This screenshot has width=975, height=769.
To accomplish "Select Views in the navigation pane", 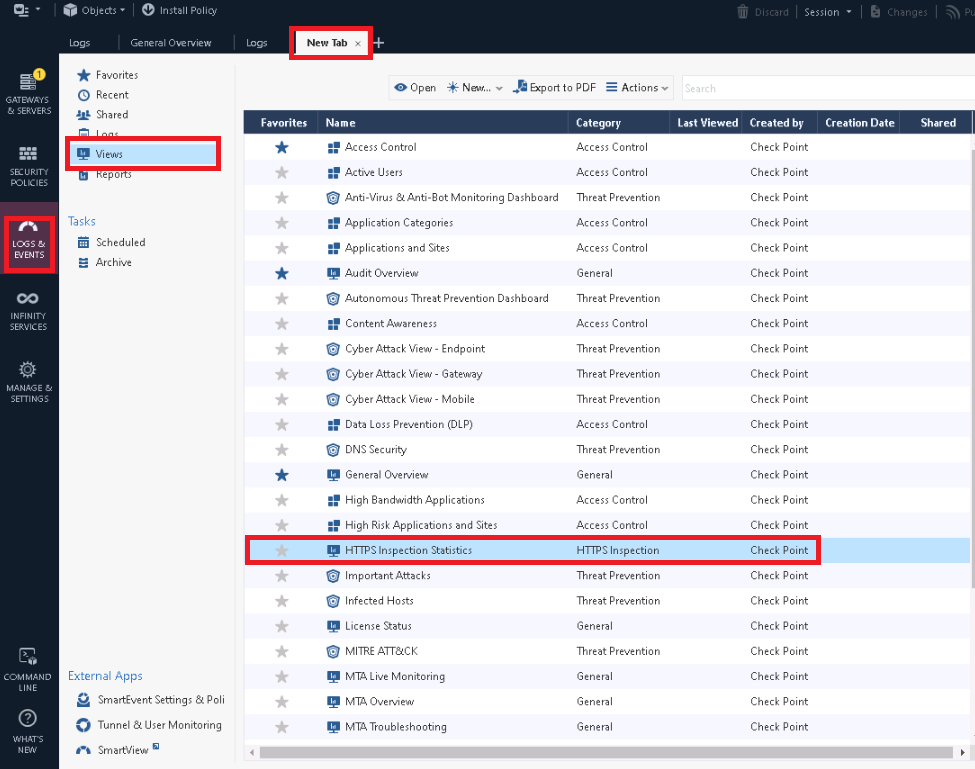I will pyautogui.click(x=143, y=154).
